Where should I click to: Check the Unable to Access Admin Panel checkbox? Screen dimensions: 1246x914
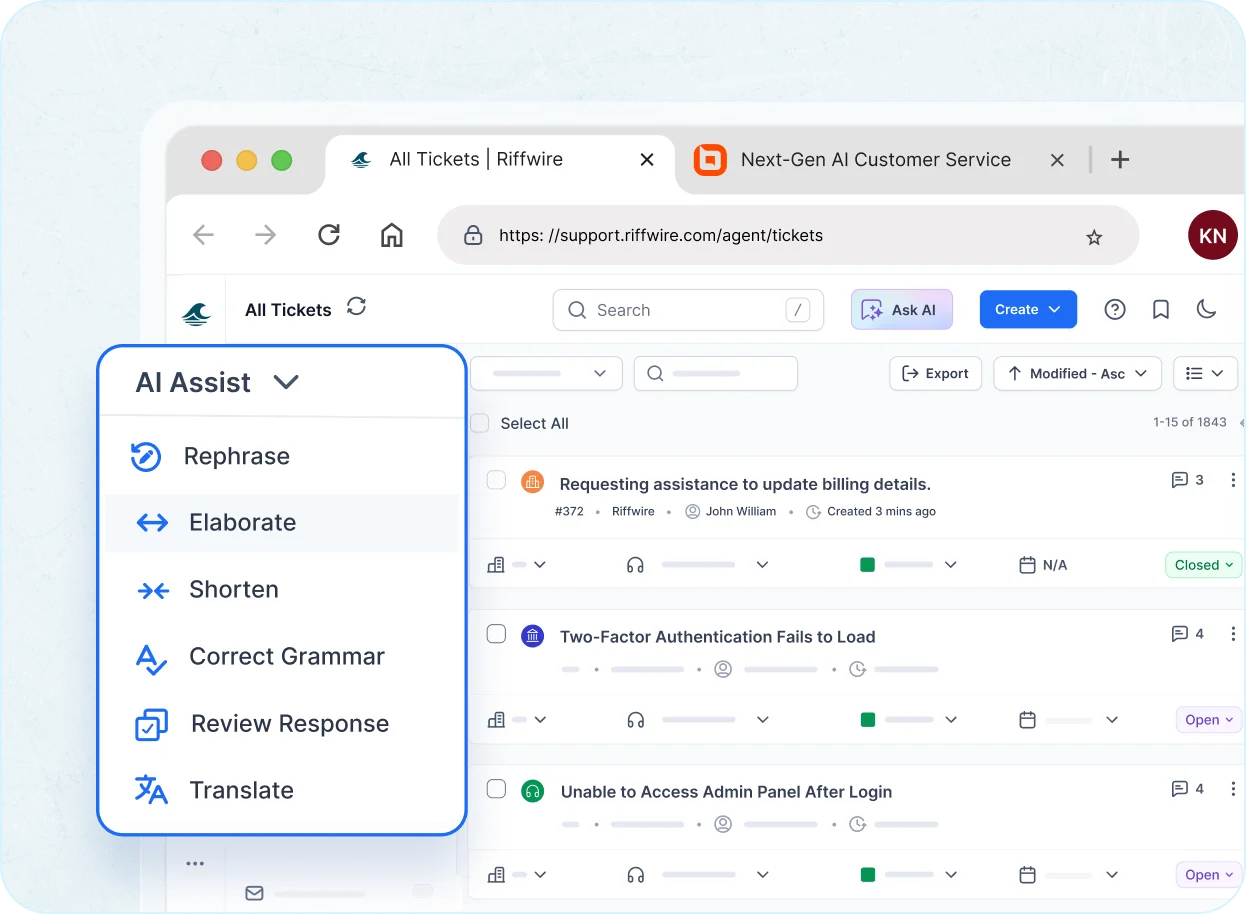[x=496, y=789]
